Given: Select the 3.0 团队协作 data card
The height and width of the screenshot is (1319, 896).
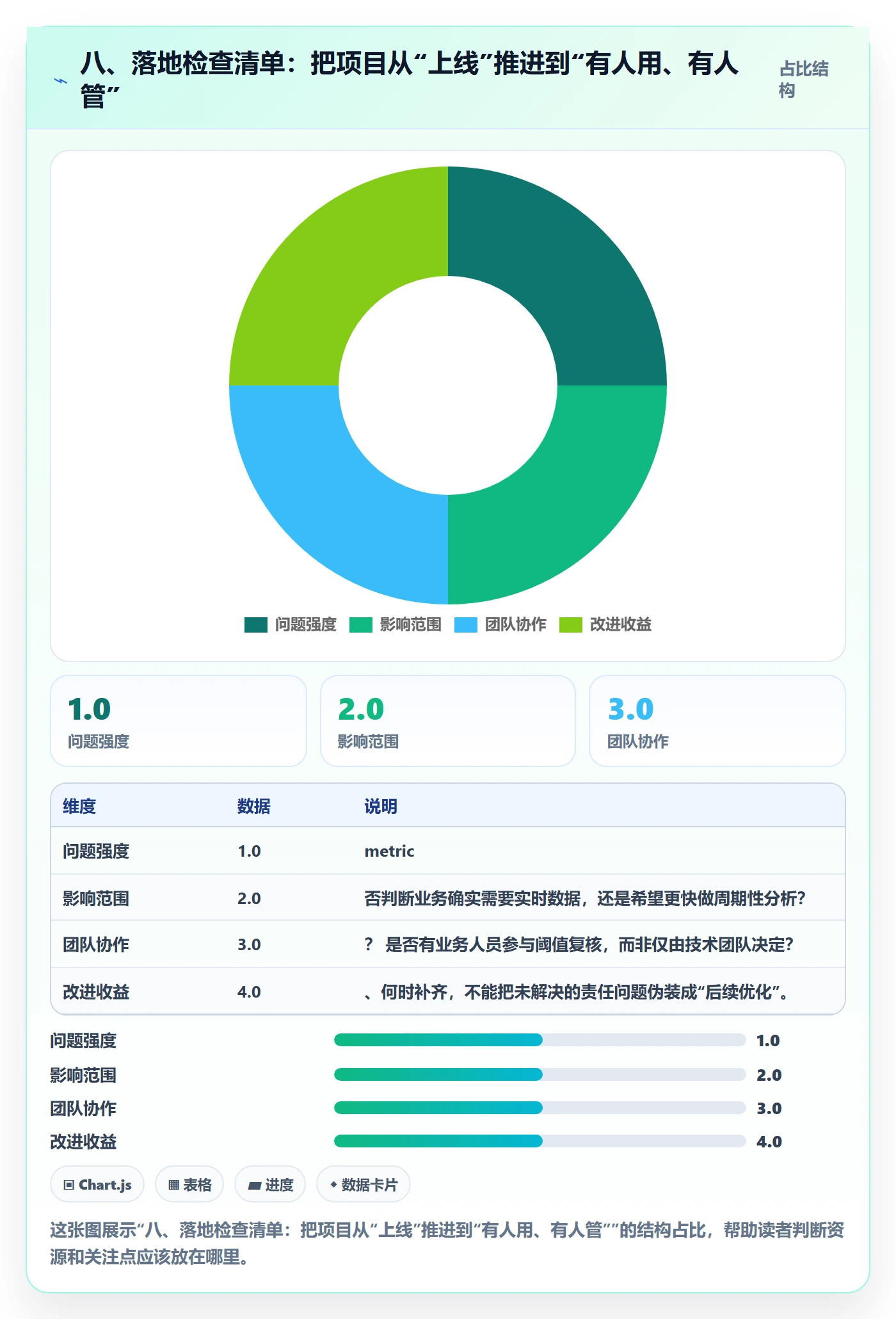Looking at the screenshot, I should (717, 721).
